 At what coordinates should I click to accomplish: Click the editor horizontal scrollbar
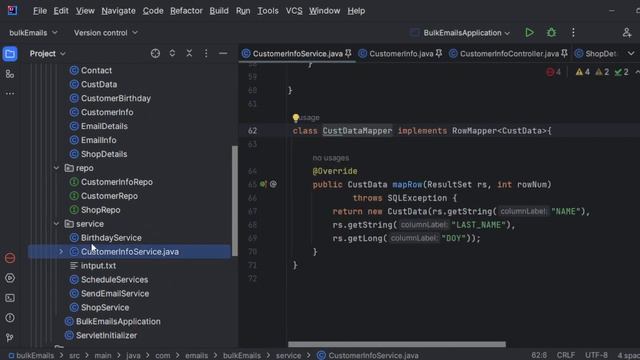397,344
